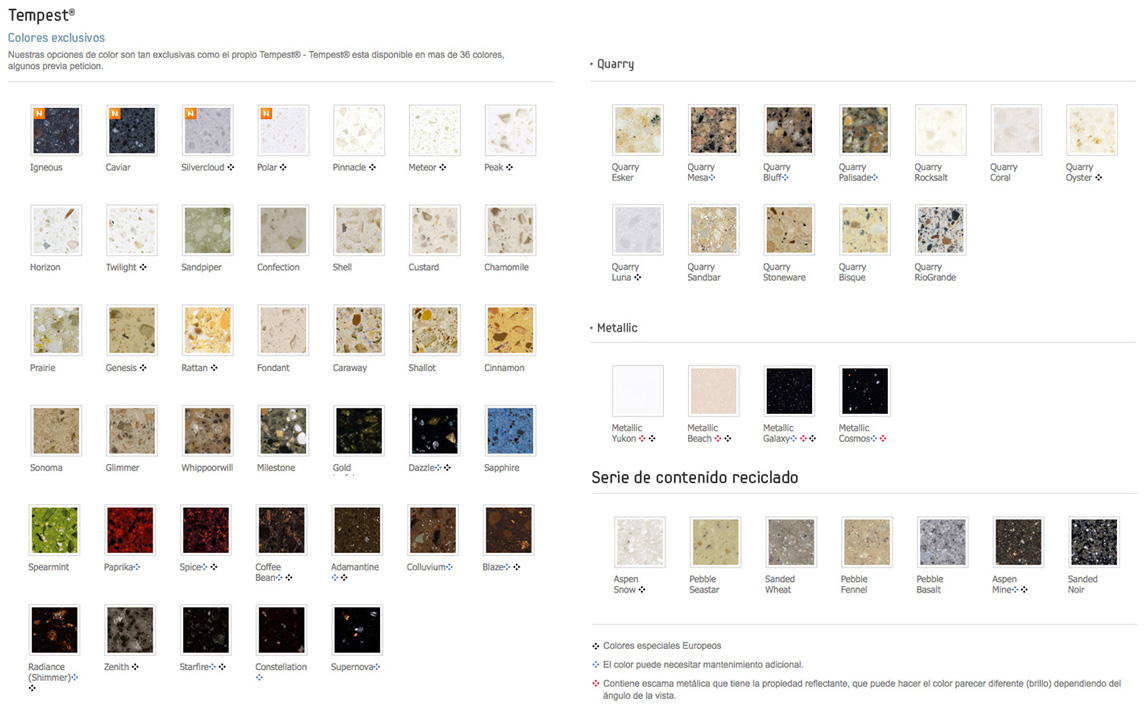Choose the Meteor sample thumbnail

click(x=434, y=130)
